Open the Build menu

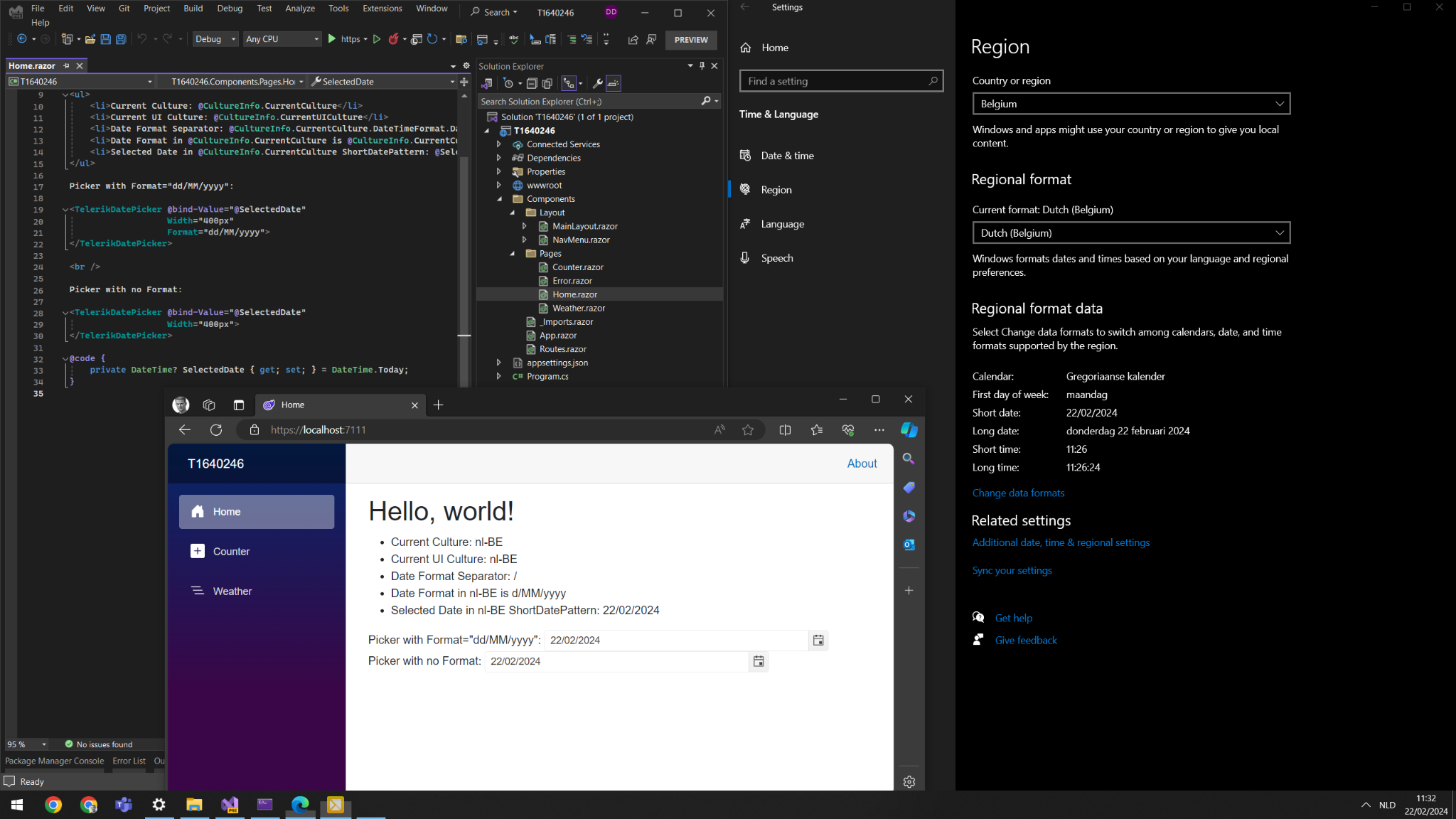tap(193, 9)
